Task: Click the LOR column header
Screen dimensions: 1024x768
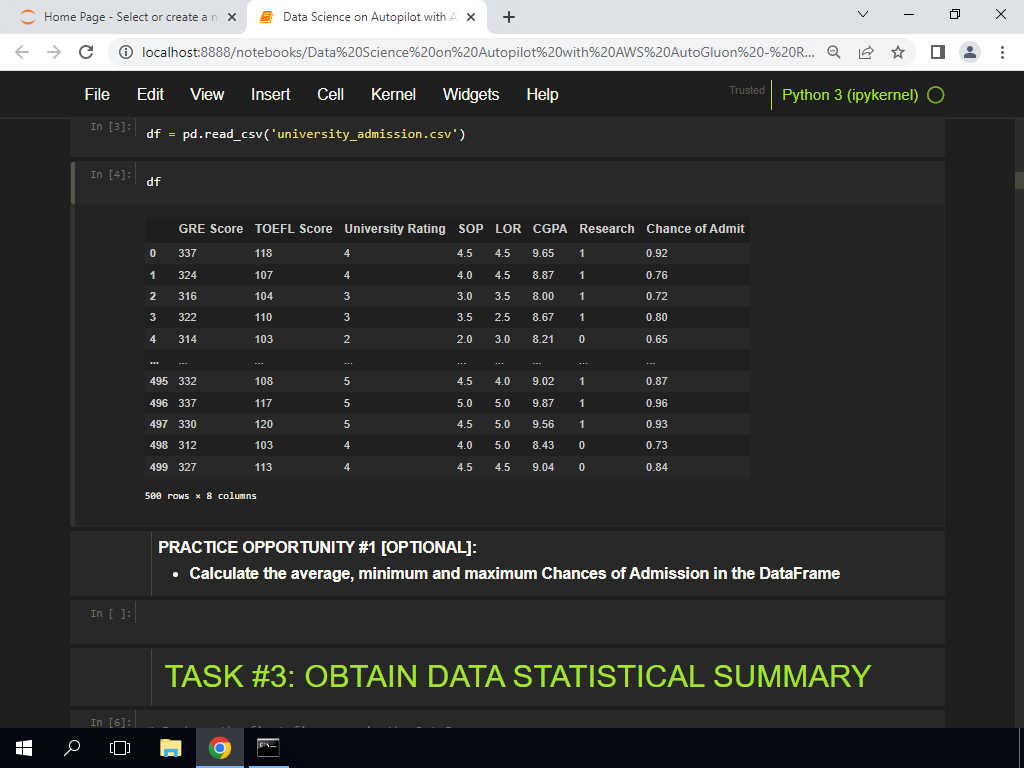Action: pos(508,229)
